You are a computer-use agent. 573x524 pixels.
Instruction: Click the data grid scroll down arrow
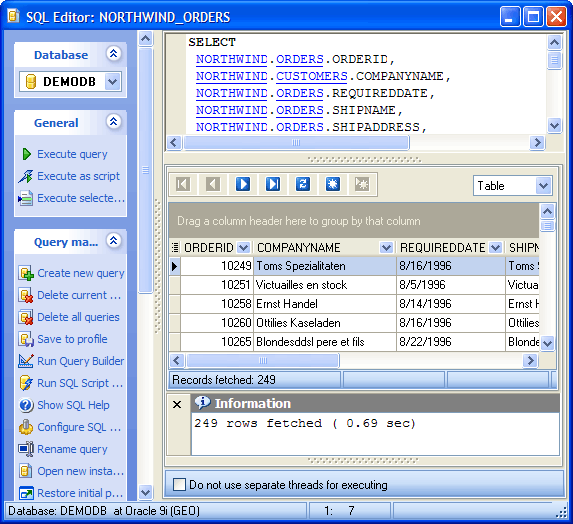[x=547, y=343]
